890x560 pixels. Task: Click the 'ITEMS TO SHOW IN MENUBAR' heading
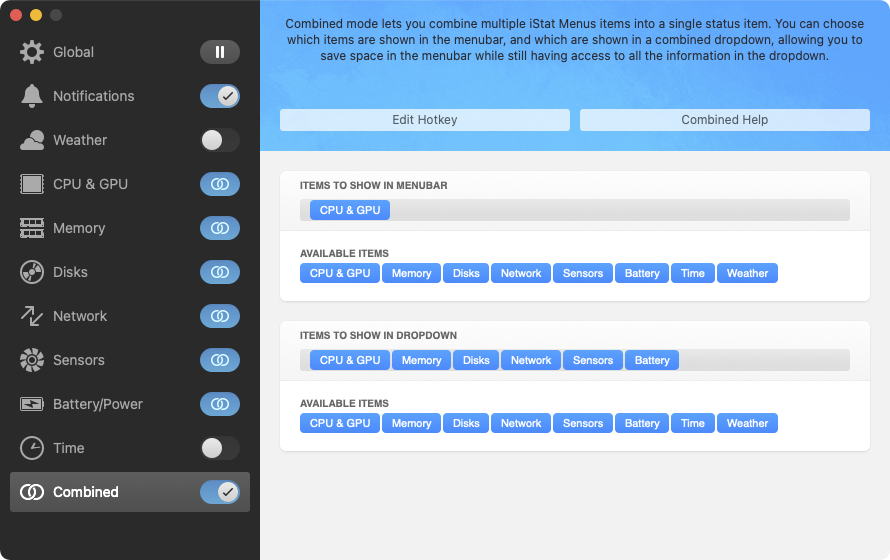point(373,186)
